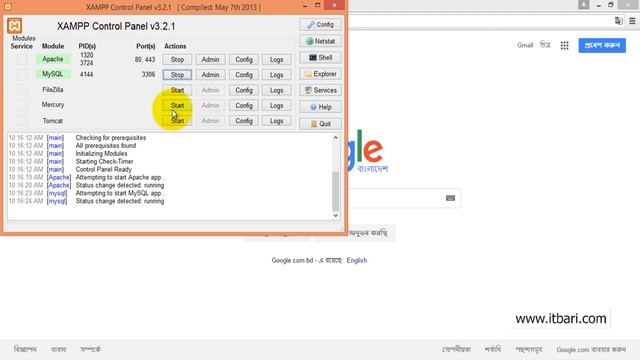The height and width of the screenshot is (360, 640).
Task: Click log scrollbar down arrow
Action: (x=336, y=216)
